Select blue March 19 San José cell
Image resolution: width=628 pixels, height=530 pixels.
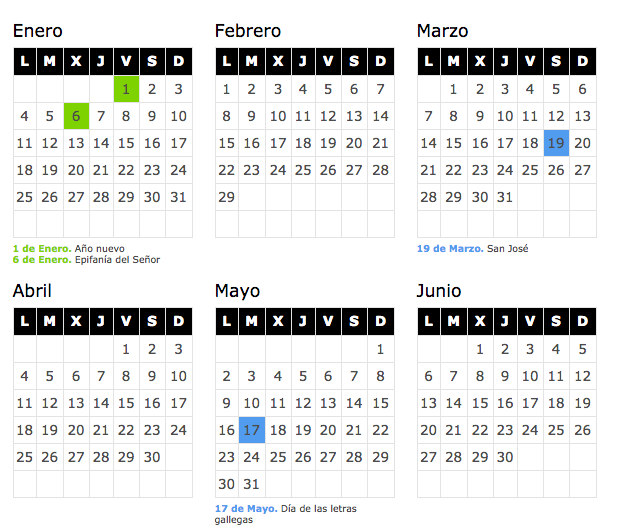[556, 143]
